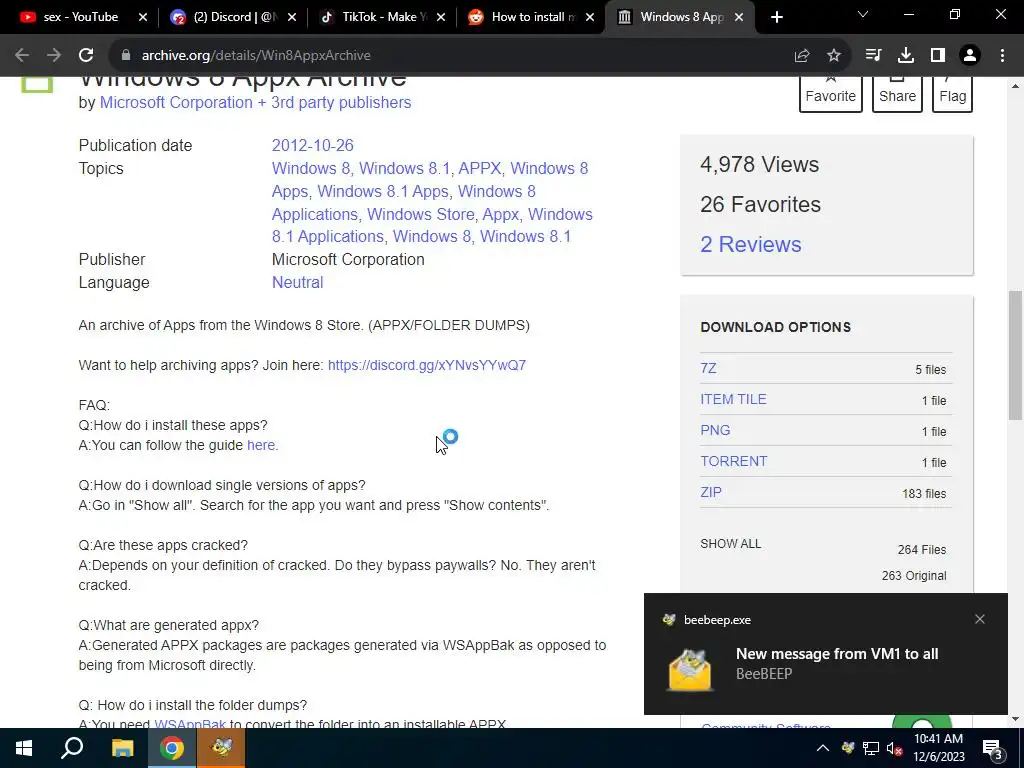
Task: Click the '263 Original' text
Action: pyautogui.click(x=914, y=576)
